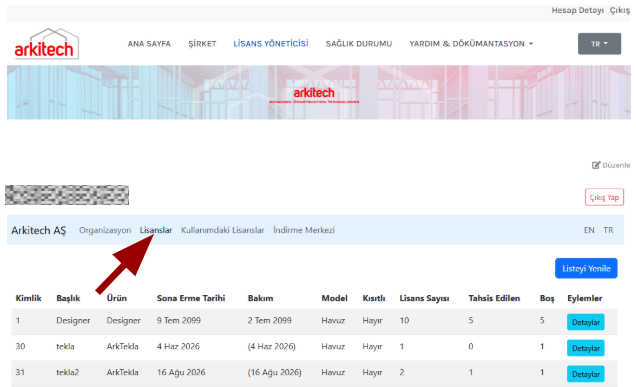Viewport: 636px width, 387px height.
Task: Click the Arkitech AŞ brand link
Action: (39, 230)
